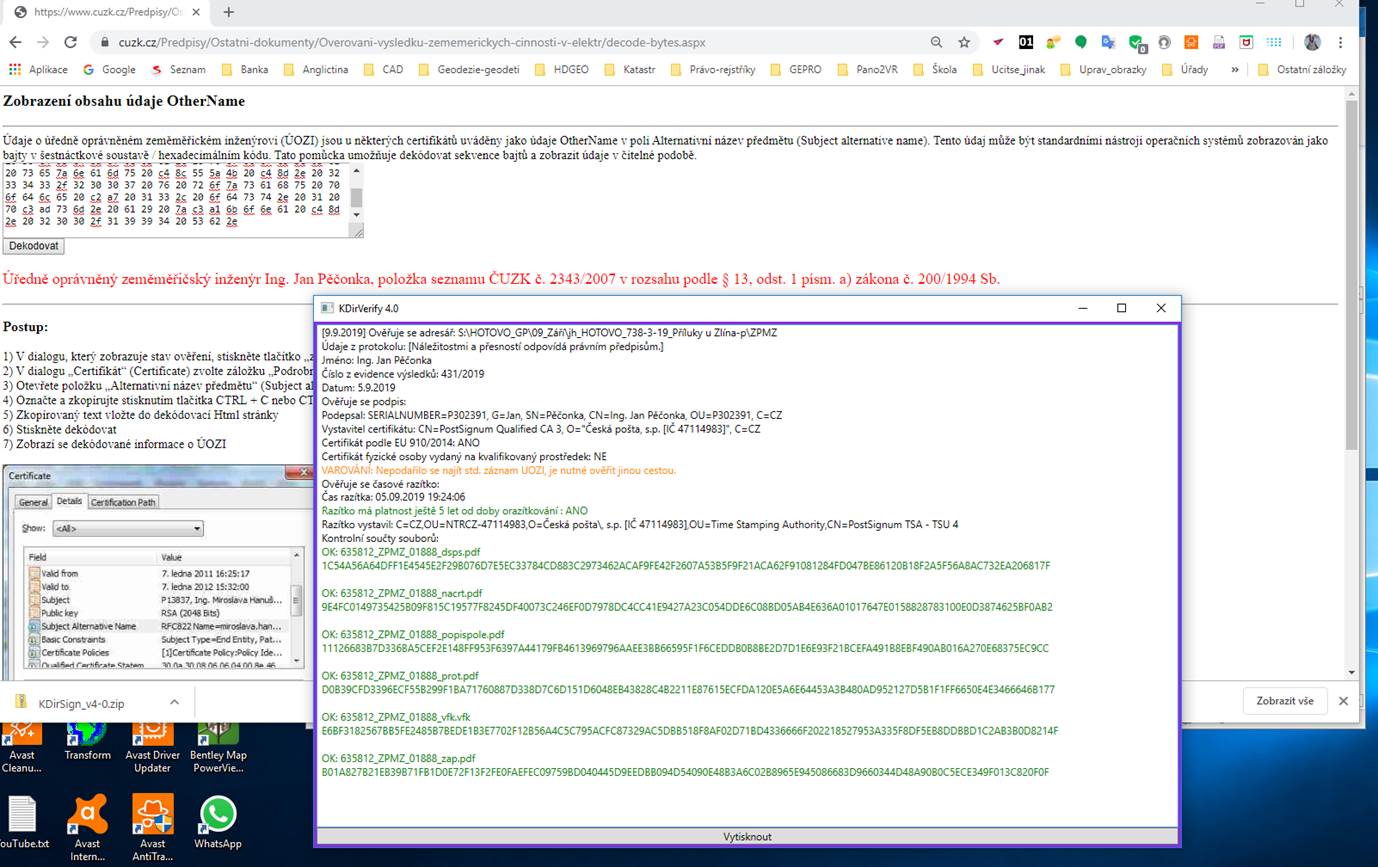Open the browser zoom magnifier icon
Image resolution: width=1378 pixels, height=867 pixels.
(936, 42)
